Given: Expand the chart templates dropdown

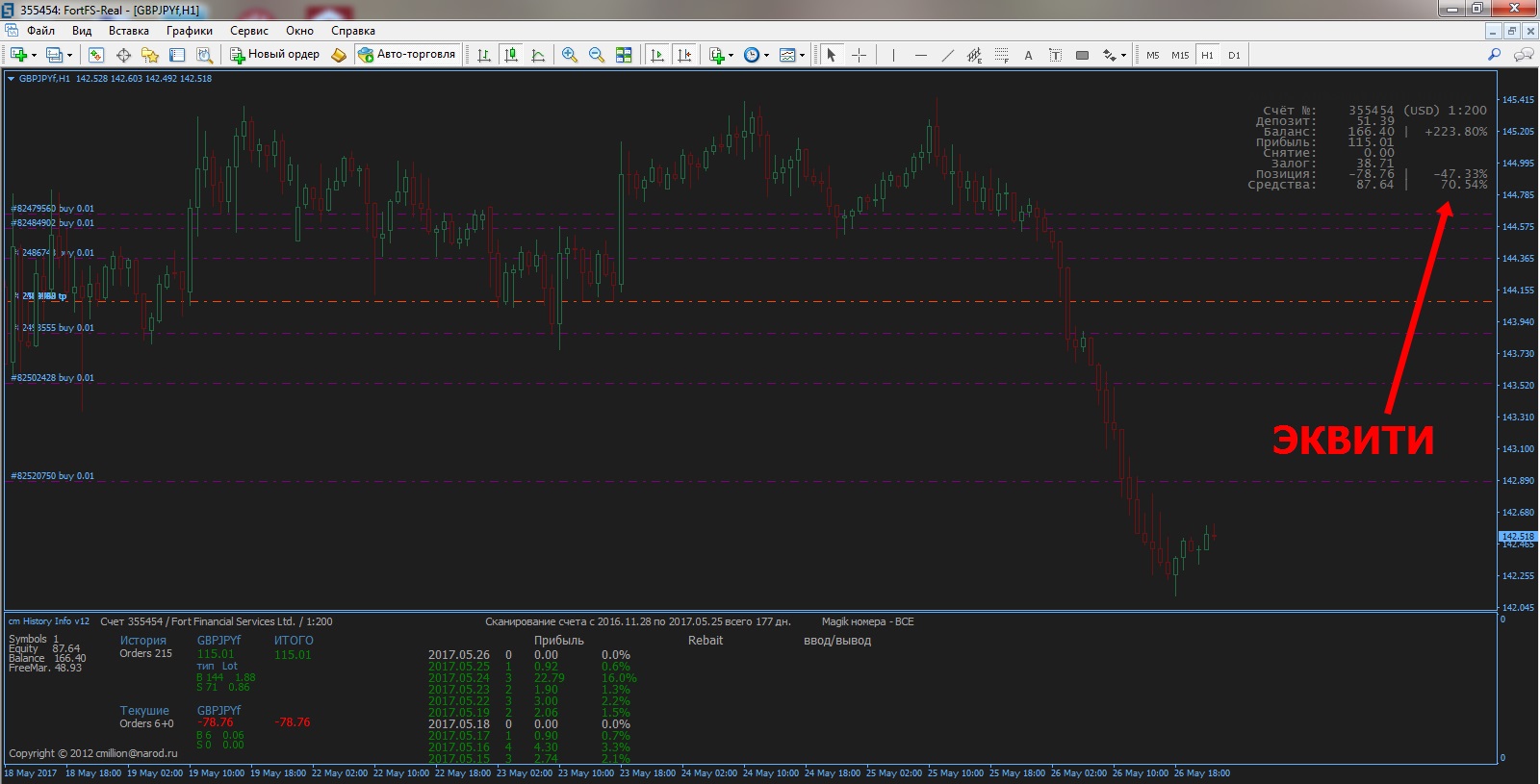Looking at the screenshot, I should coord(802,55).
